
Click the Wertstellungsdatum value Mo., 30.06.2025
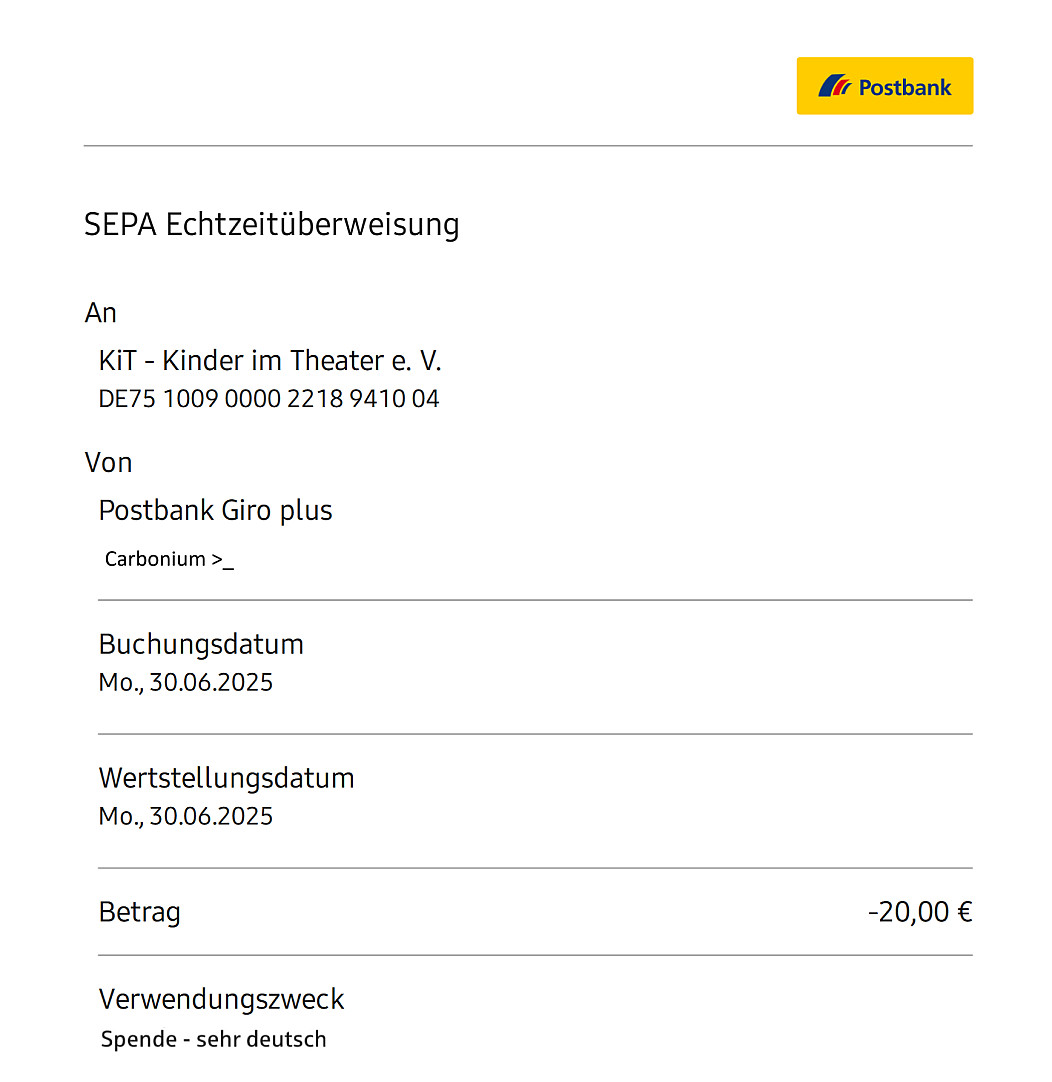(x=186, y=816)
